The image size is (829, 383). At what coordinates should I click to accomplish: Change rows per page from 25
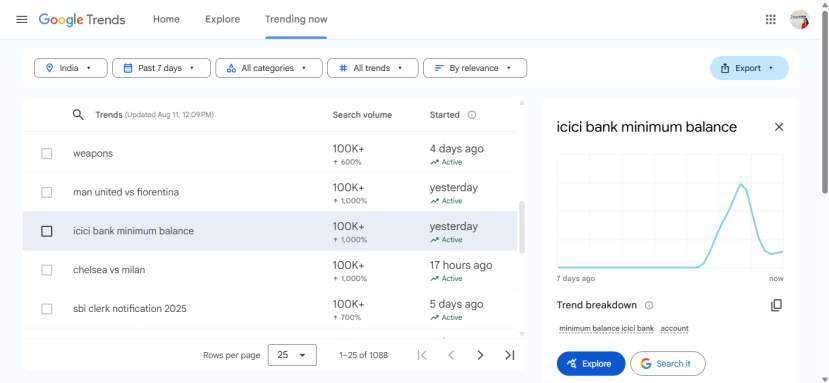coord(292,355)
